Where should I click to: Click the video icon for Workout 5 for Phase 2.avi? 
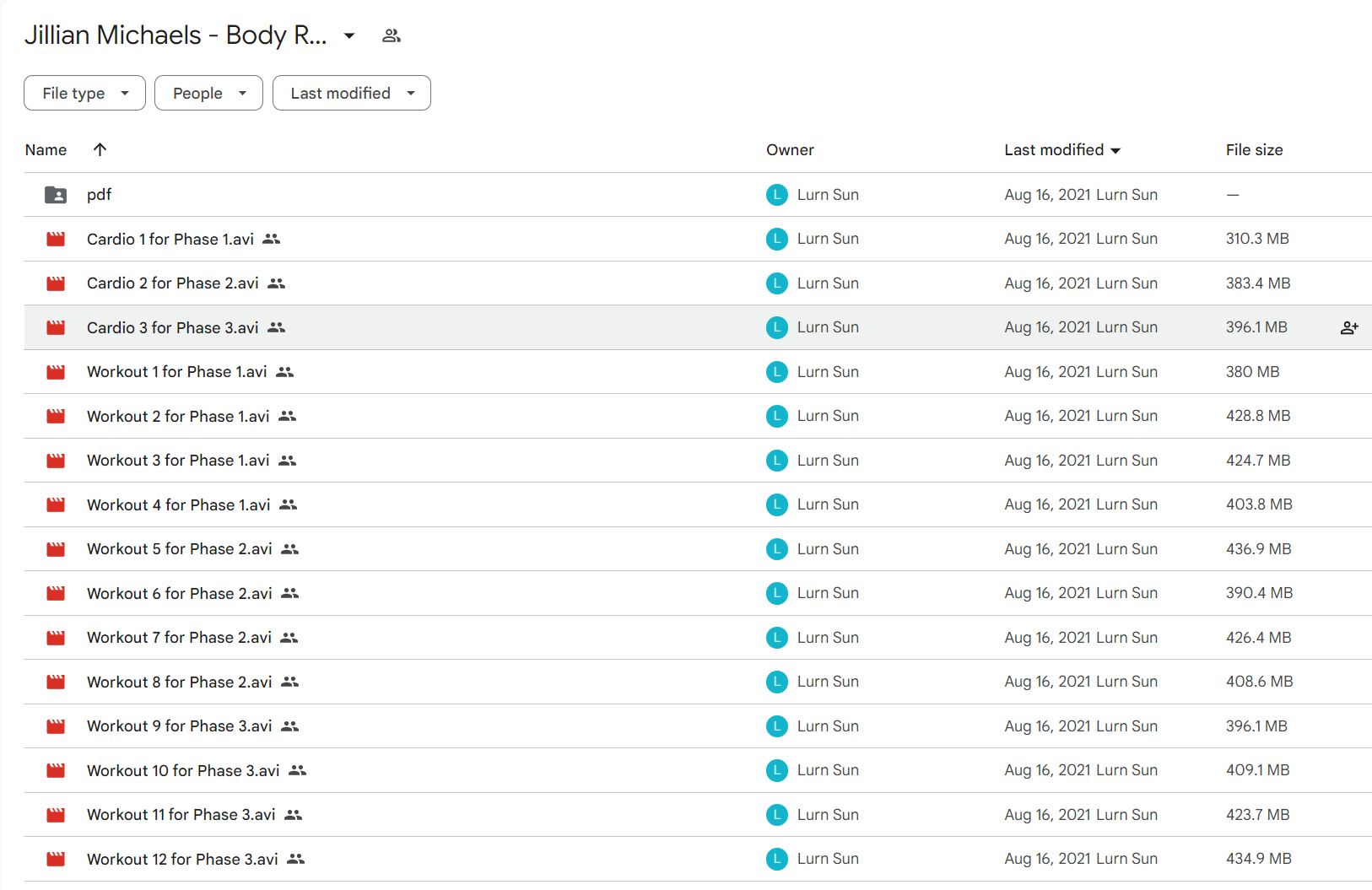pos(56,549)
